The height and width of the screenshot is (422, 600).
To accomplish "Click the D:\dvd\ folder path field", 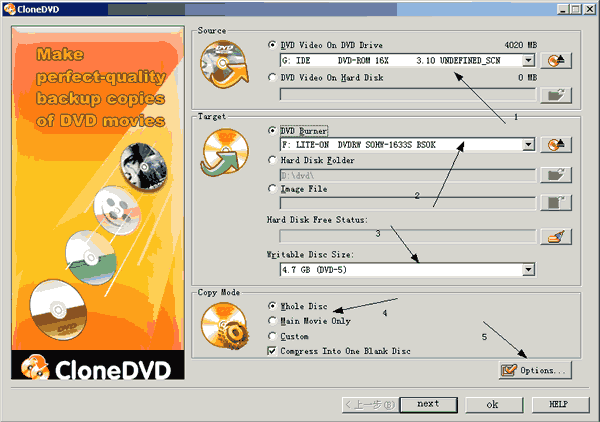I will pyautogui.click(x=408, y=175).
